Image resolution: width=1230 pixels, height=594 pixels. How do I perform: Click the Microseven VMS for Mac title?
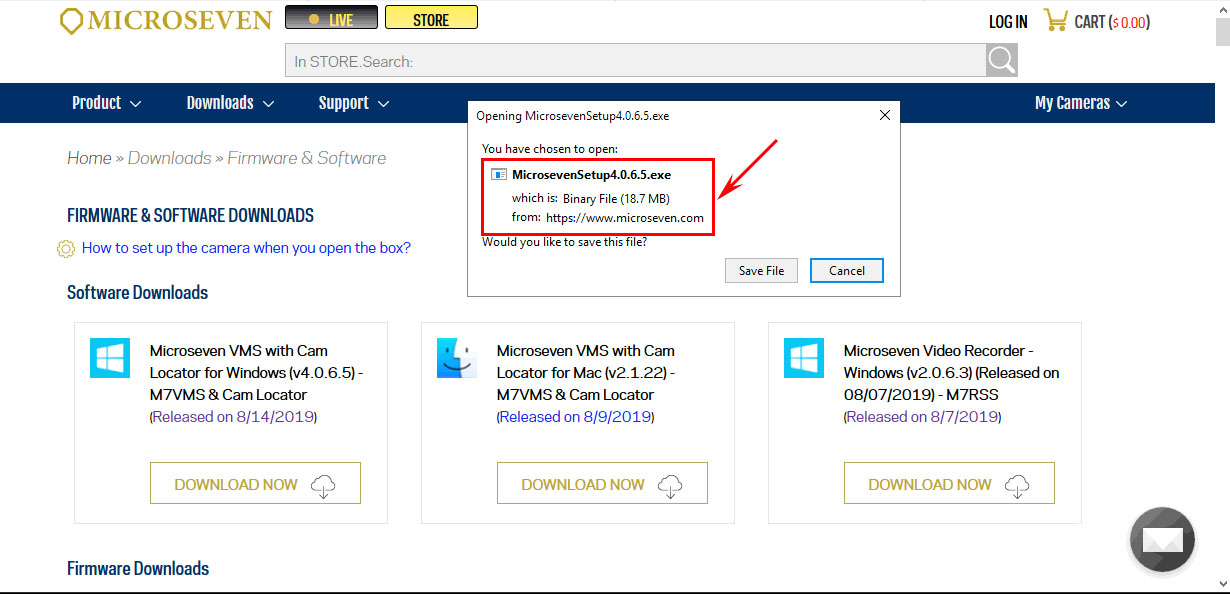(x=588, y=373)
